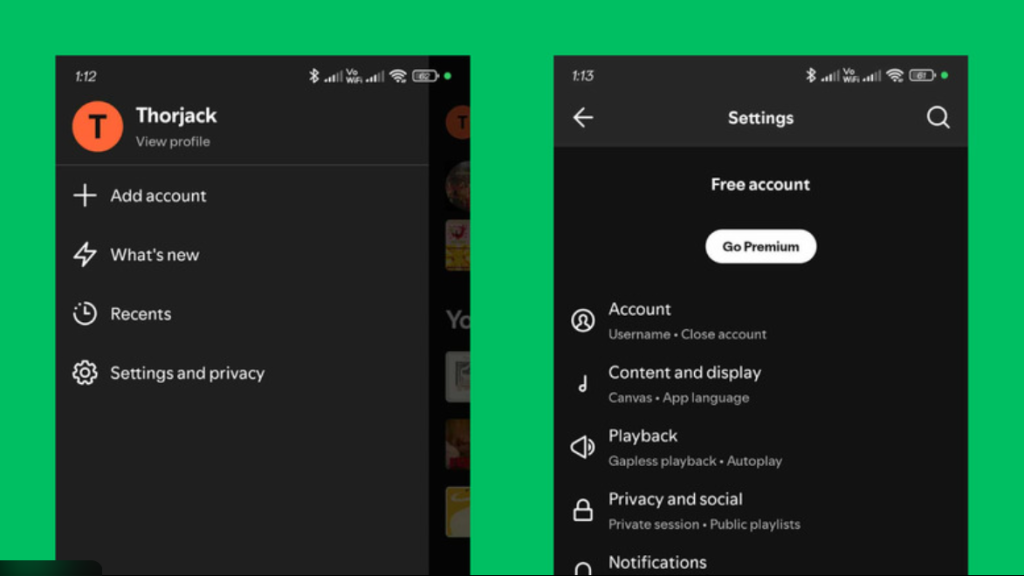This screenshot has height=576, width=1024.
Task: Open the gear icon for Settings and privacy
Action: 85,373
